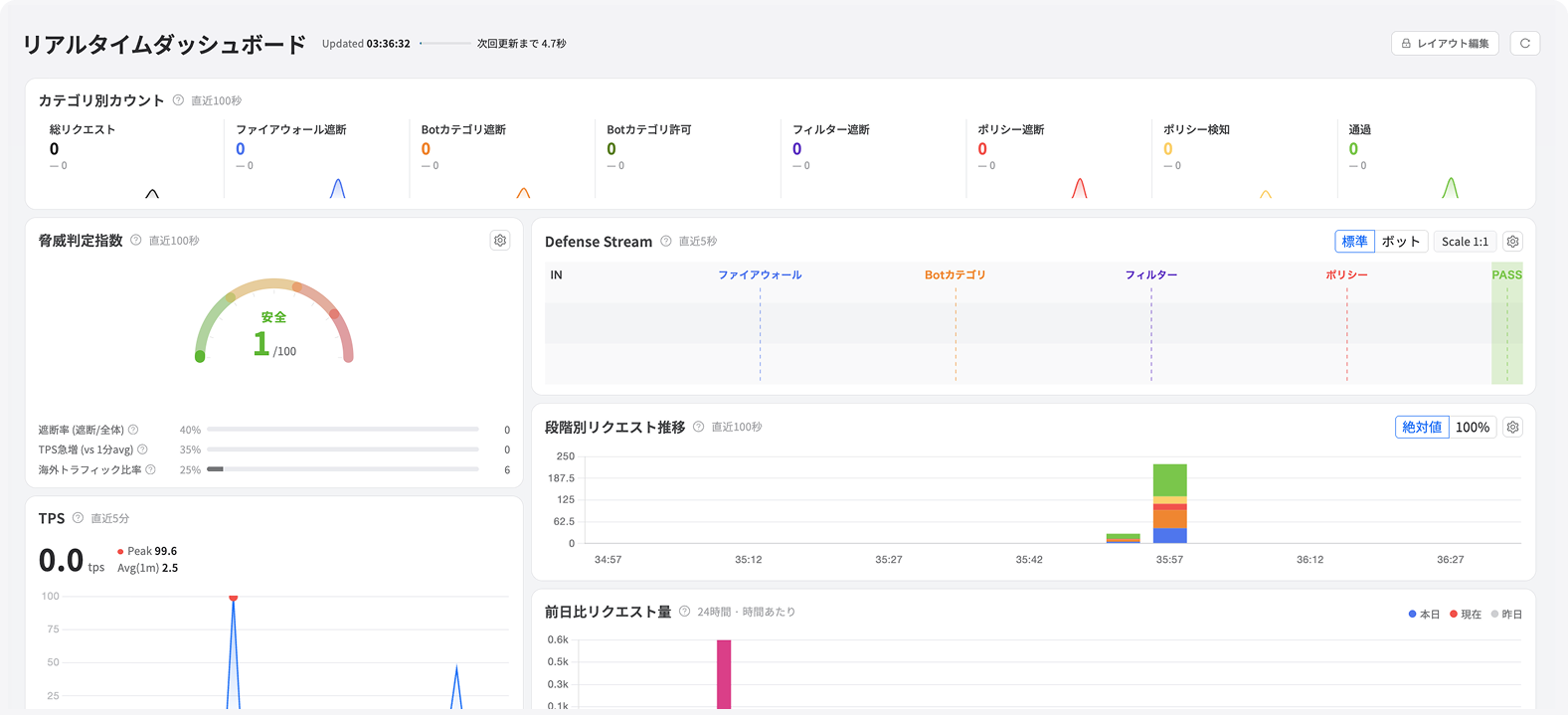Open the gear settings in Defense Stream panel
This screenshot has width=1568, height=715.
click(x=1512, y=242)
